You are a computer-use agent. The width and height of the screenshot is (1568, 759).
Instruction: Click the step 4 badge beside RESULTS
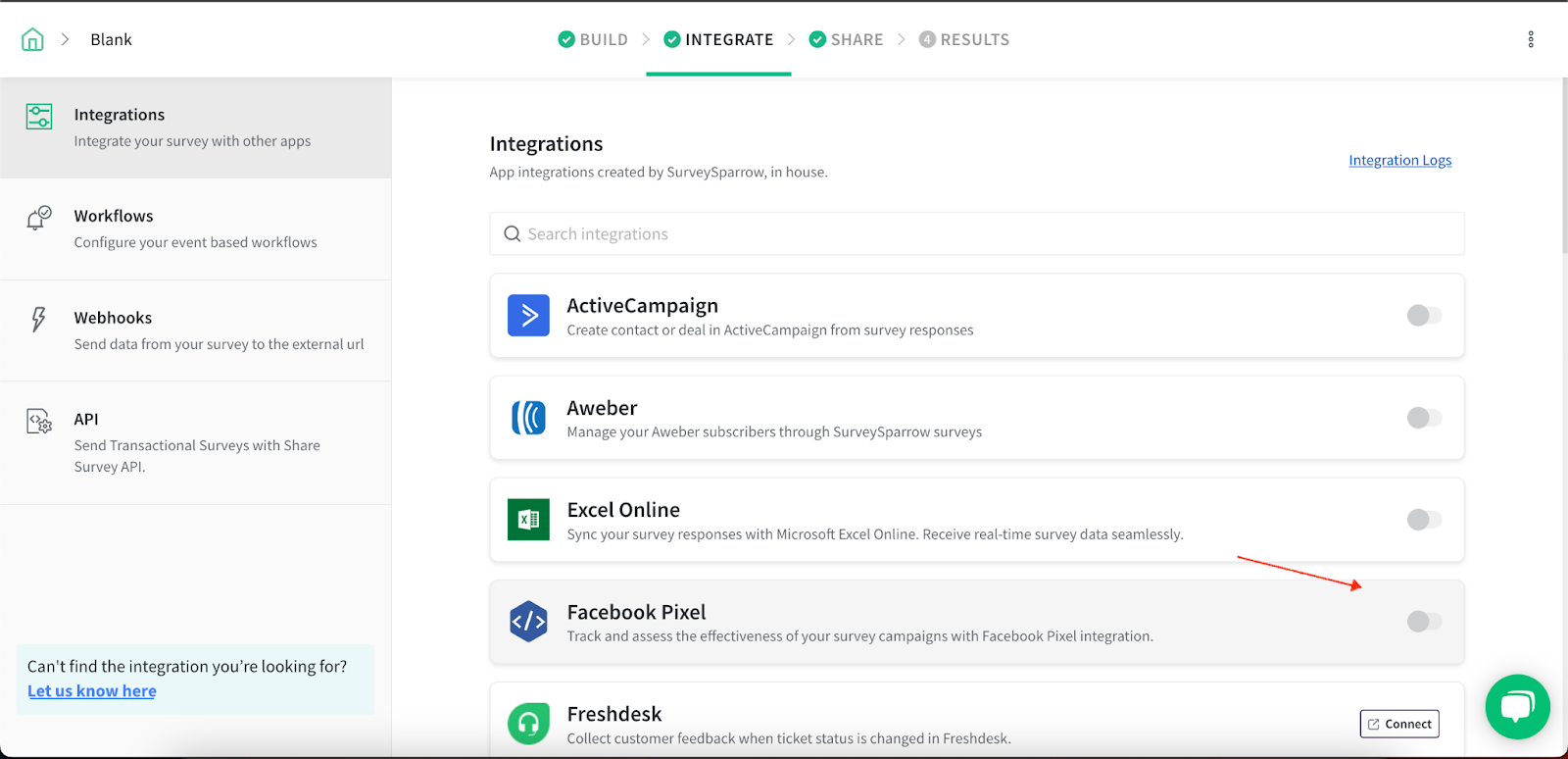927,39
